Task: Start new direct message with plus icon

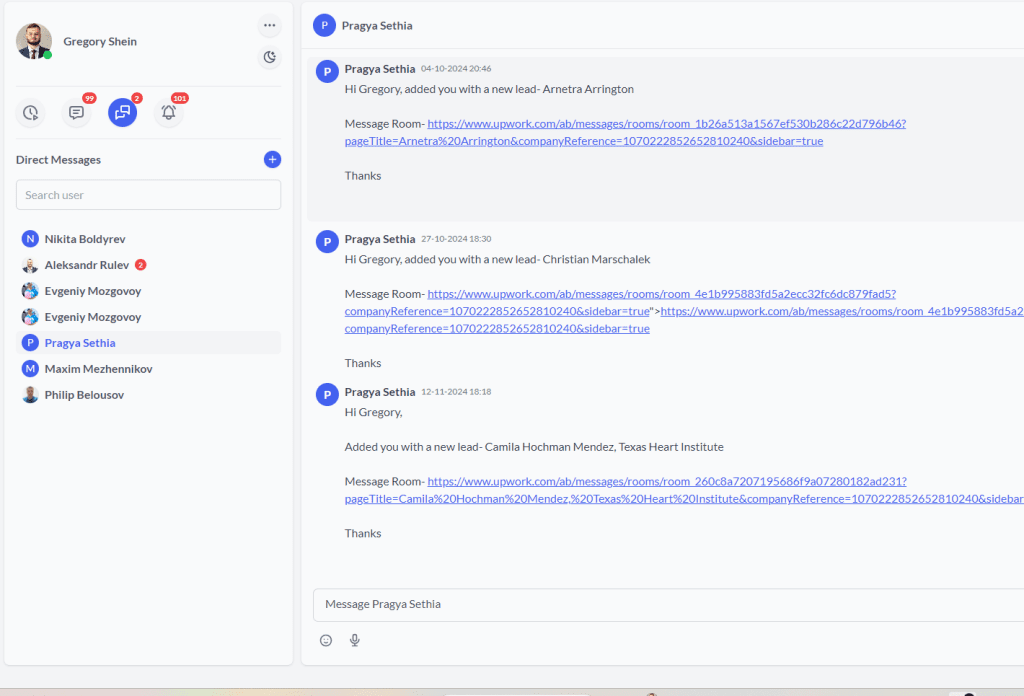Action: tap(272, 160)
